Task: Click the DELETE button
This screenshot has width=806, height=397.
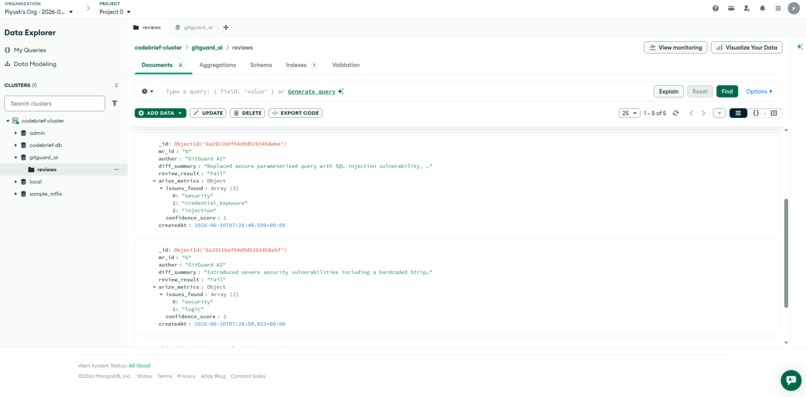Action: tap(247, 113)
